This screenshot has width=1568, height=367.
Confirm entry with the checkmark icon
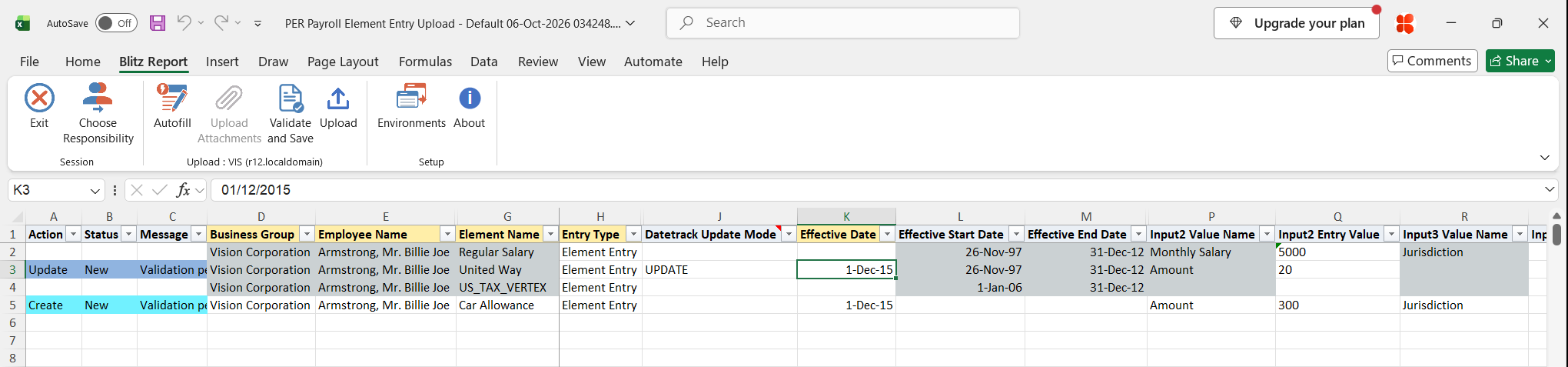160,190
